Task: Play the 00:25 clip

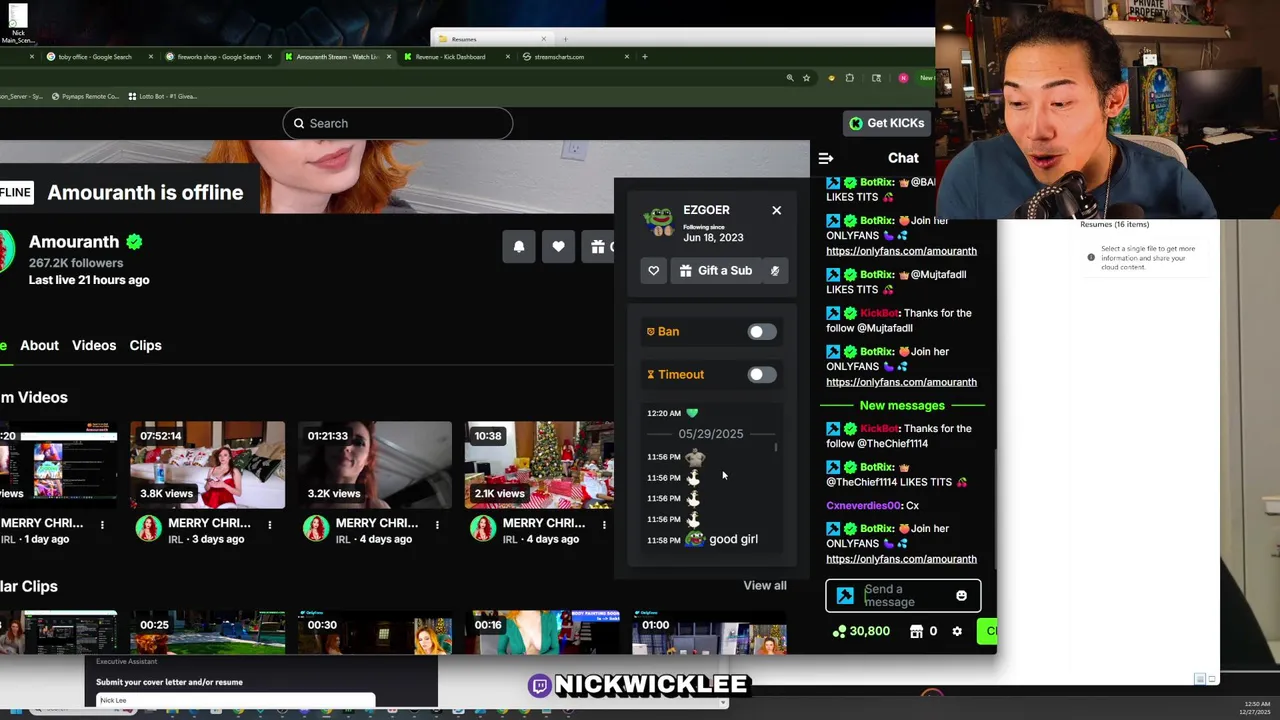Action: pos(207,632)
